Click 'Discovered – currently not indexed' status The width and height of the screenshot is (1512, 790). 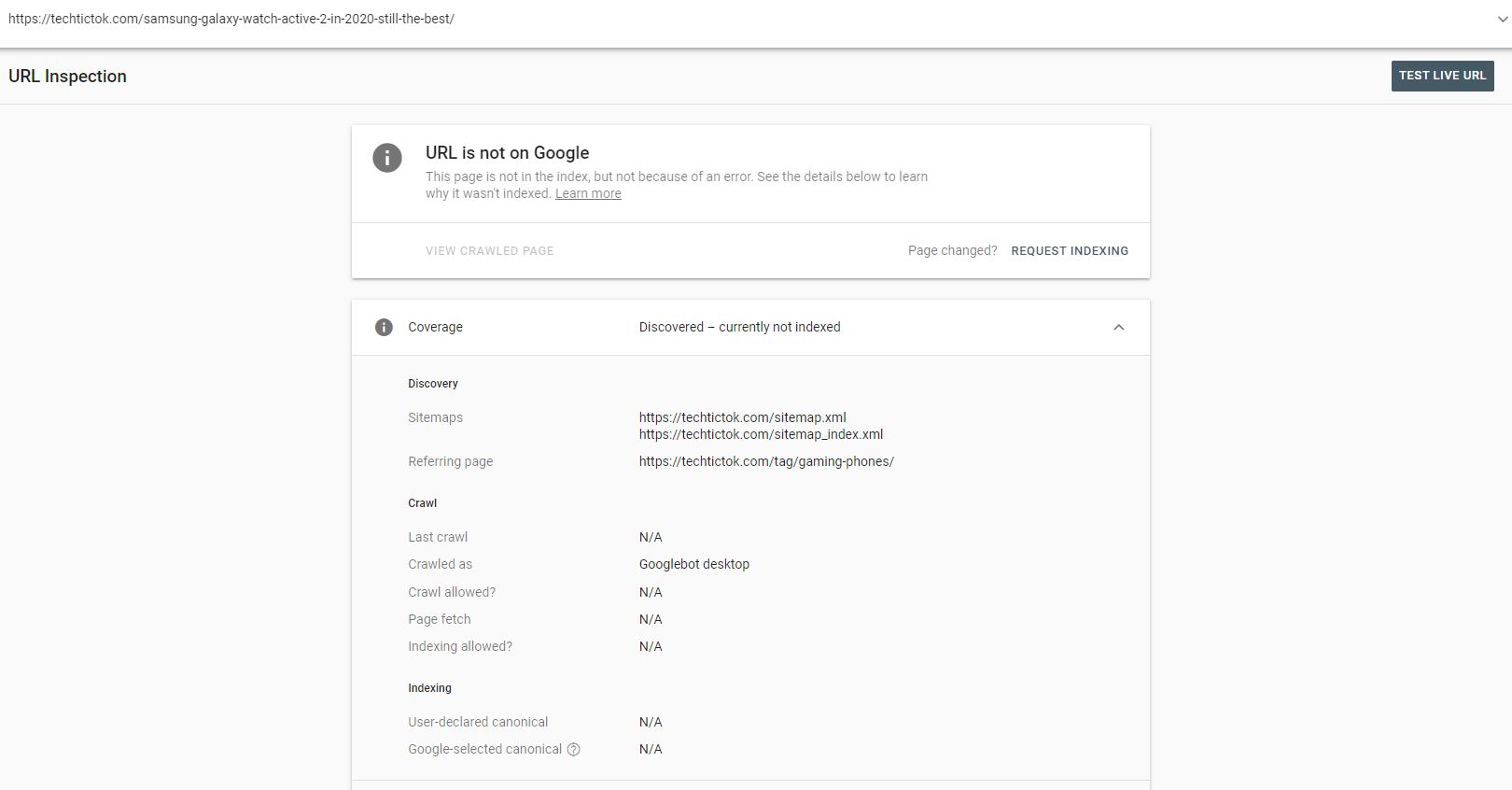tap(739, 327)
